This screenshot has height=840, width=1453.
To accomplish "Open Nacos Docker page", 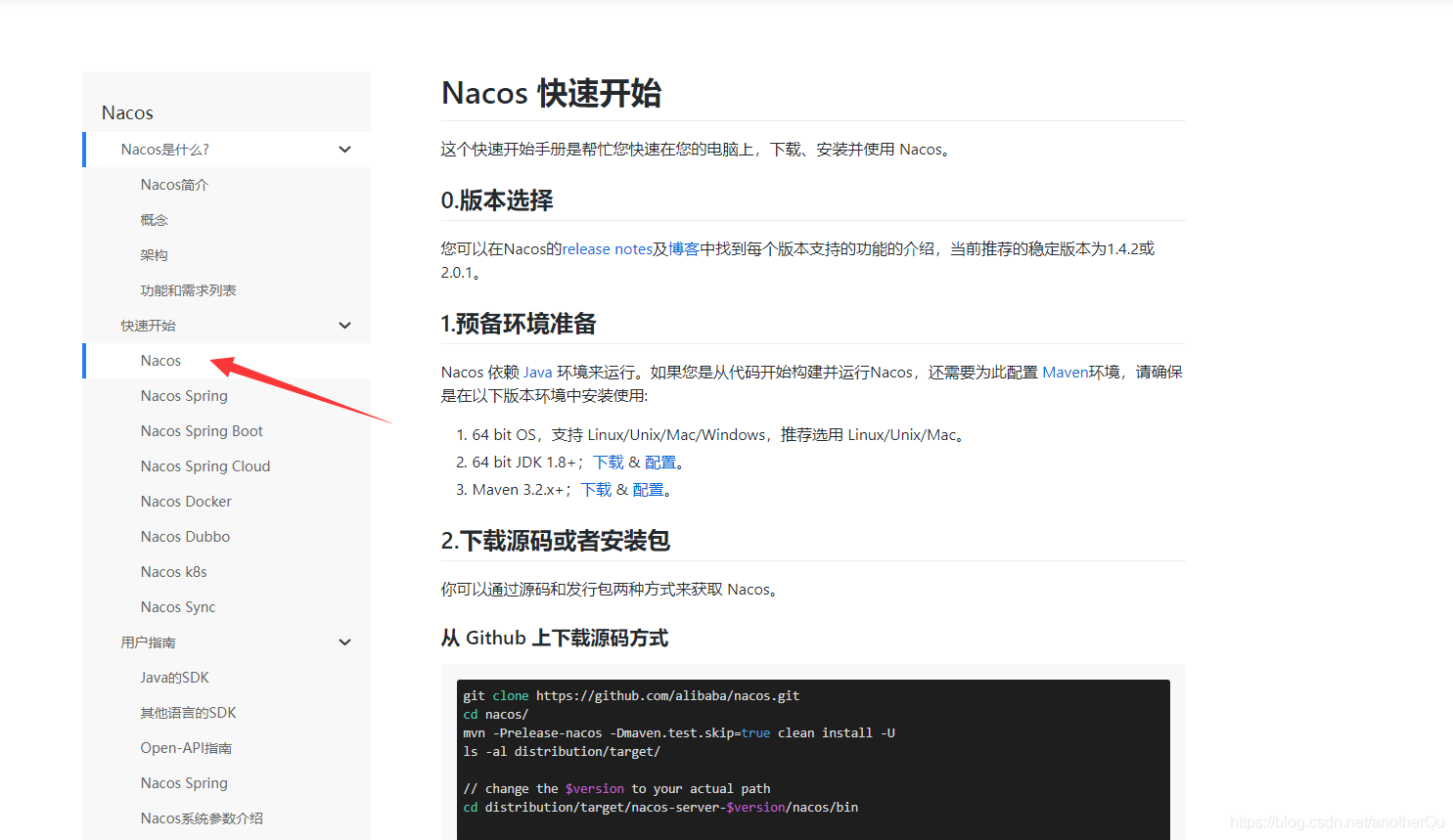I will click(x=186, y=502).
